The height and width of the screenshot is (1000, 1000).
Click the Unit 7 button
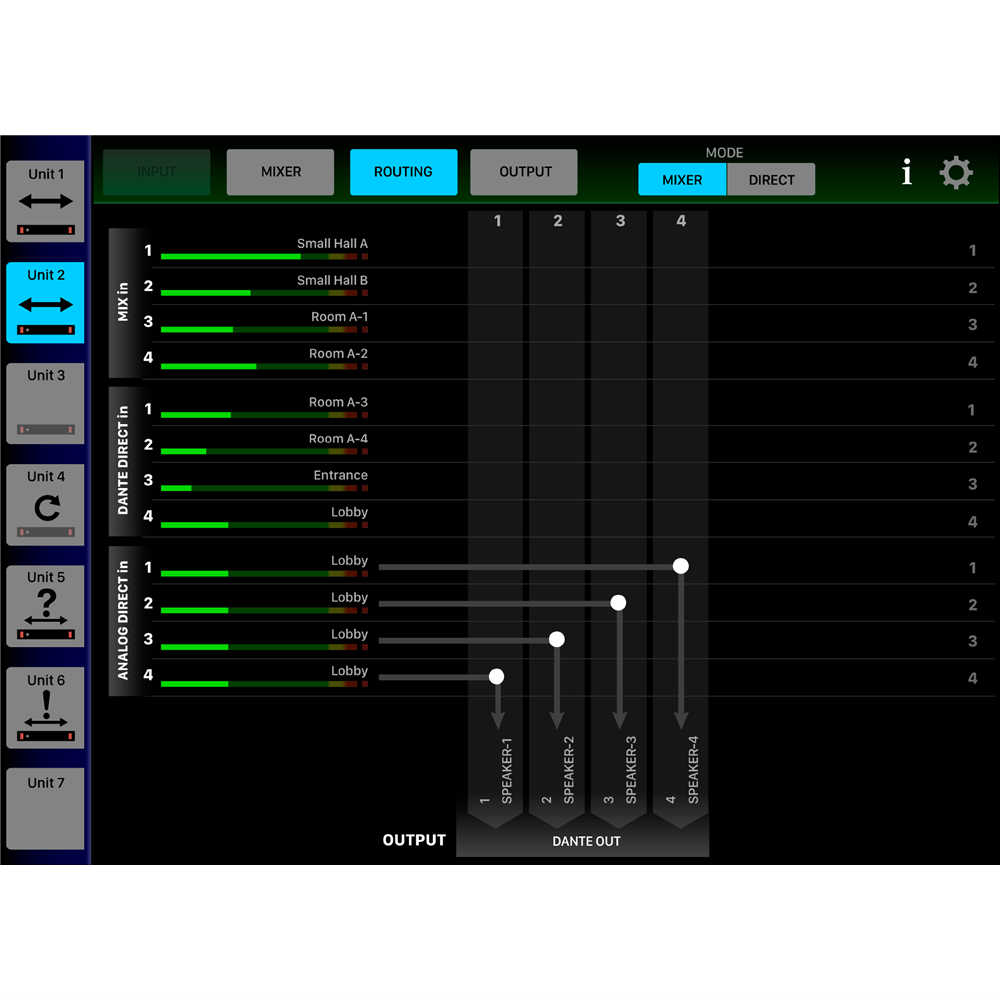coord(46,808)
